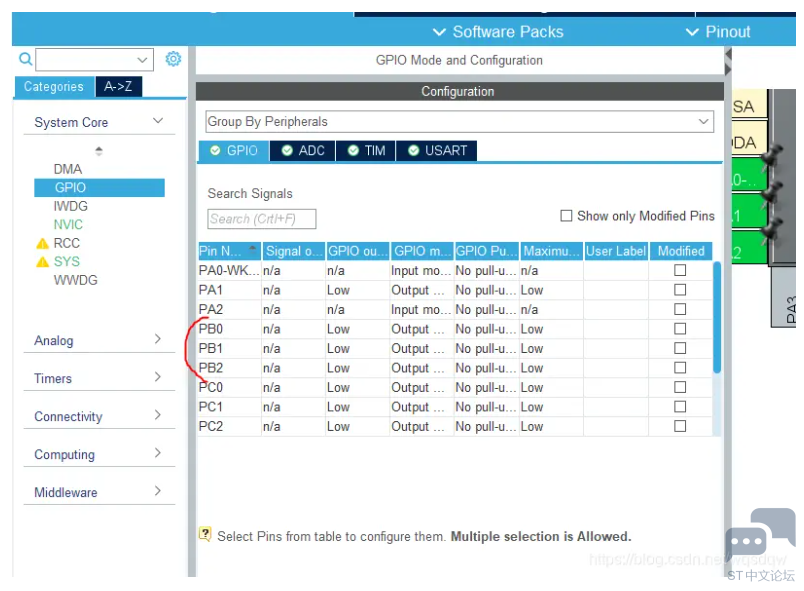Check Modified box for PA0-WK row
804x591 pixels.
680,270
